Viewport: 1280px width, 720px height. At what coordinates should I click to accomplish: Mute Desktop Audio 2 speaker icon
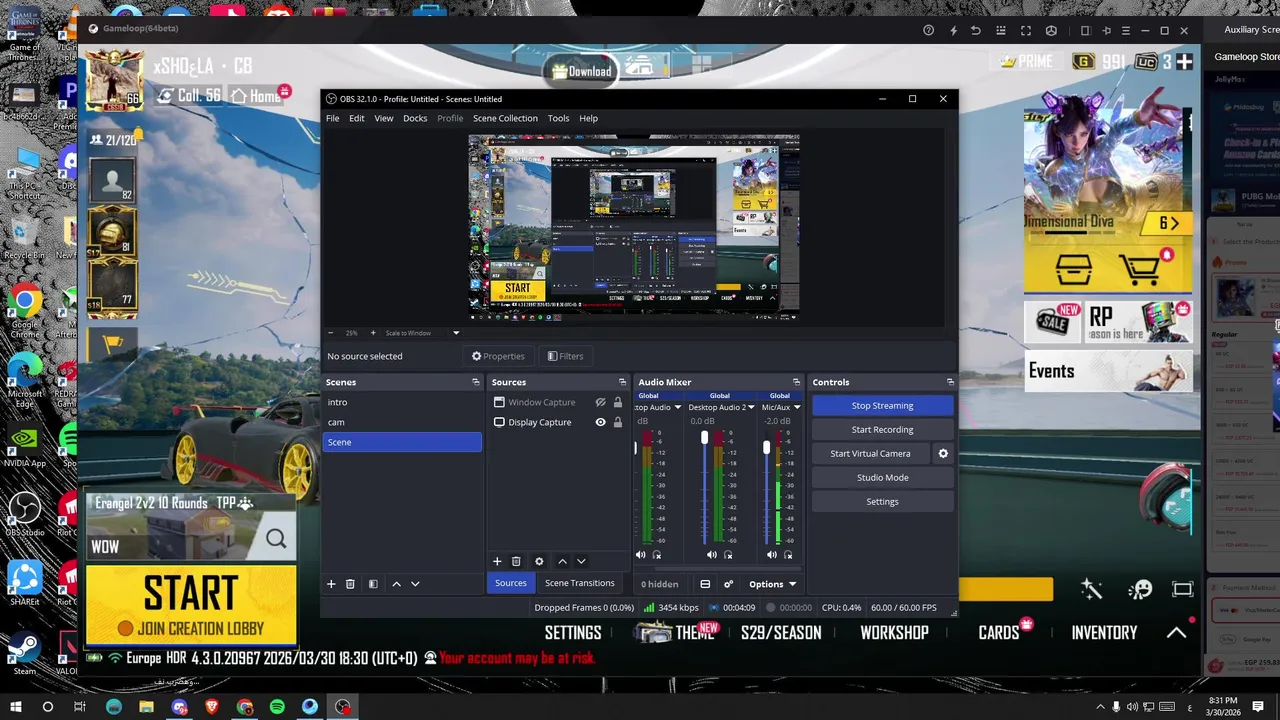[x=712, y=555]
